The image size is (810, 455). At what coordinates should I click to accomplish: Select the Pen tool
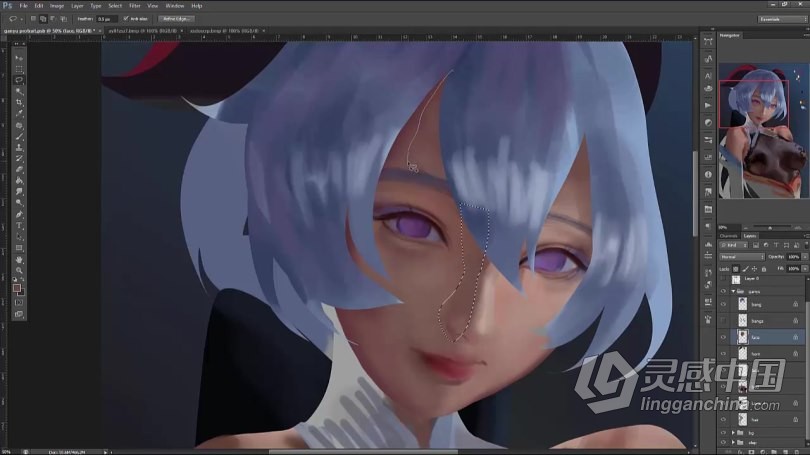(19, 214)
